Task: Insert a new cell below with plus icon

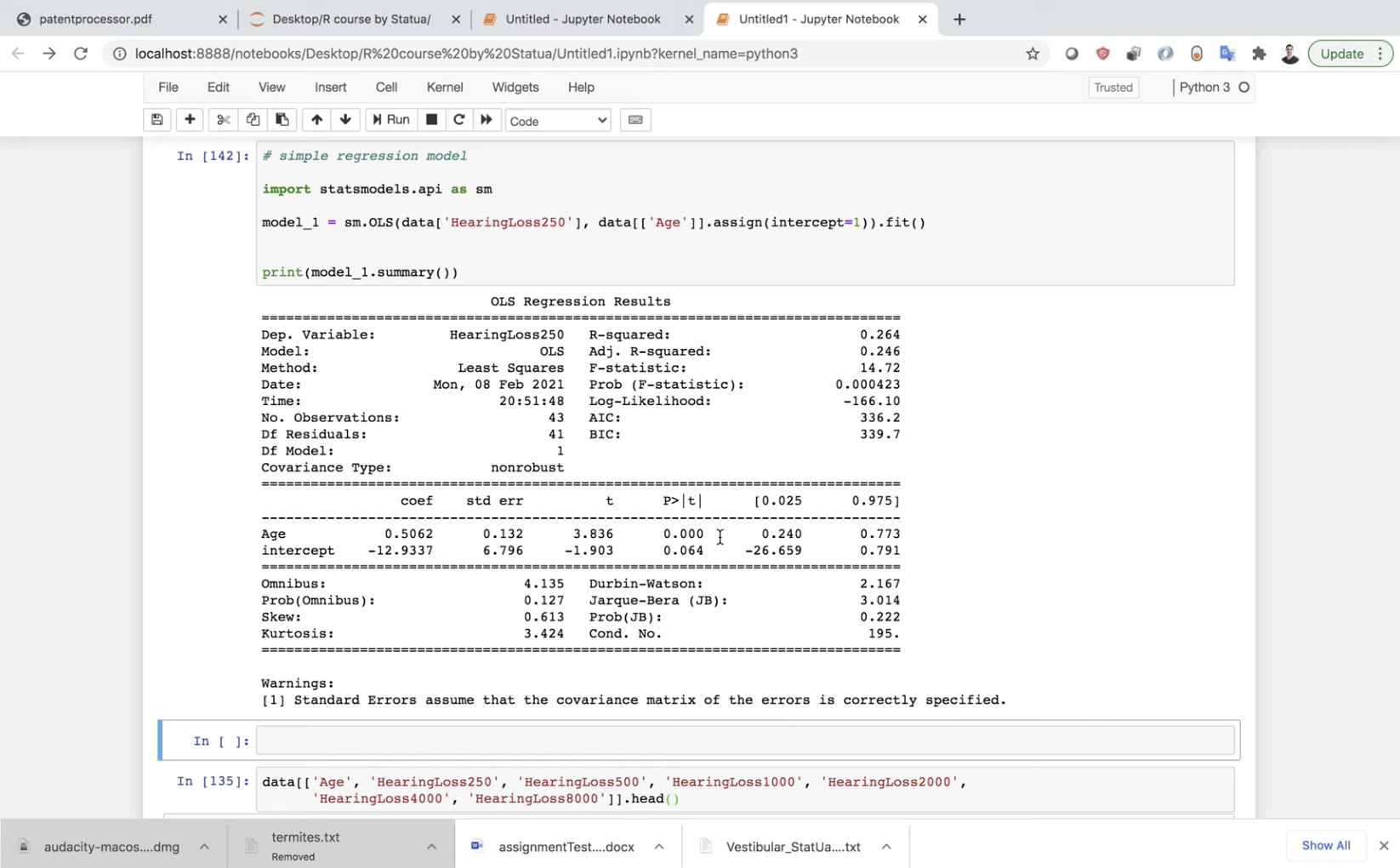Action: pyautogui.click(x=190, y=120)
